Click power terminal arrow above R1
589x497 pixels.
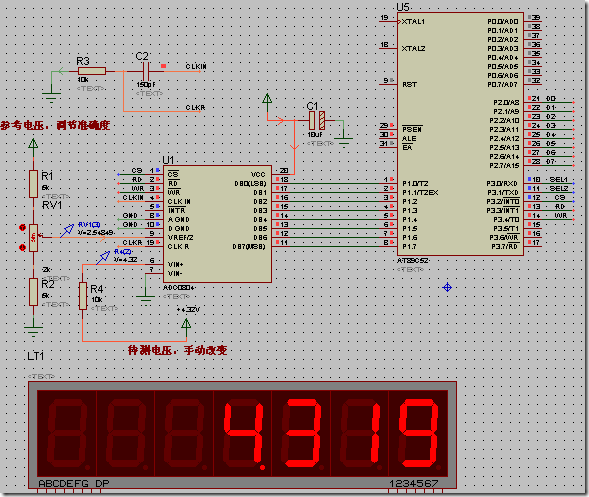coord(33,144)
